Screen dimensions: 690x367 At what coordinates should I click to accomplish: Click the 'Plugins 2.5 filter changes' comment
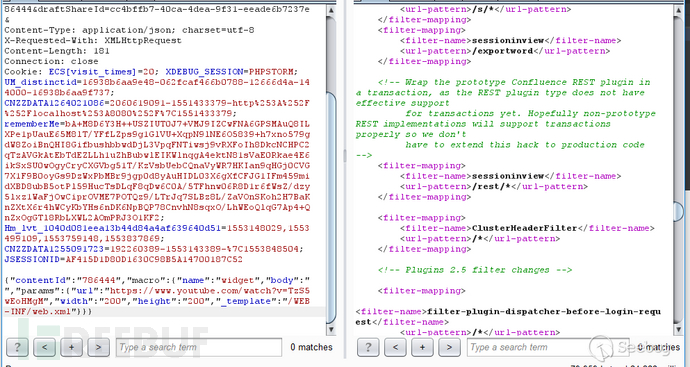(474, 270)
